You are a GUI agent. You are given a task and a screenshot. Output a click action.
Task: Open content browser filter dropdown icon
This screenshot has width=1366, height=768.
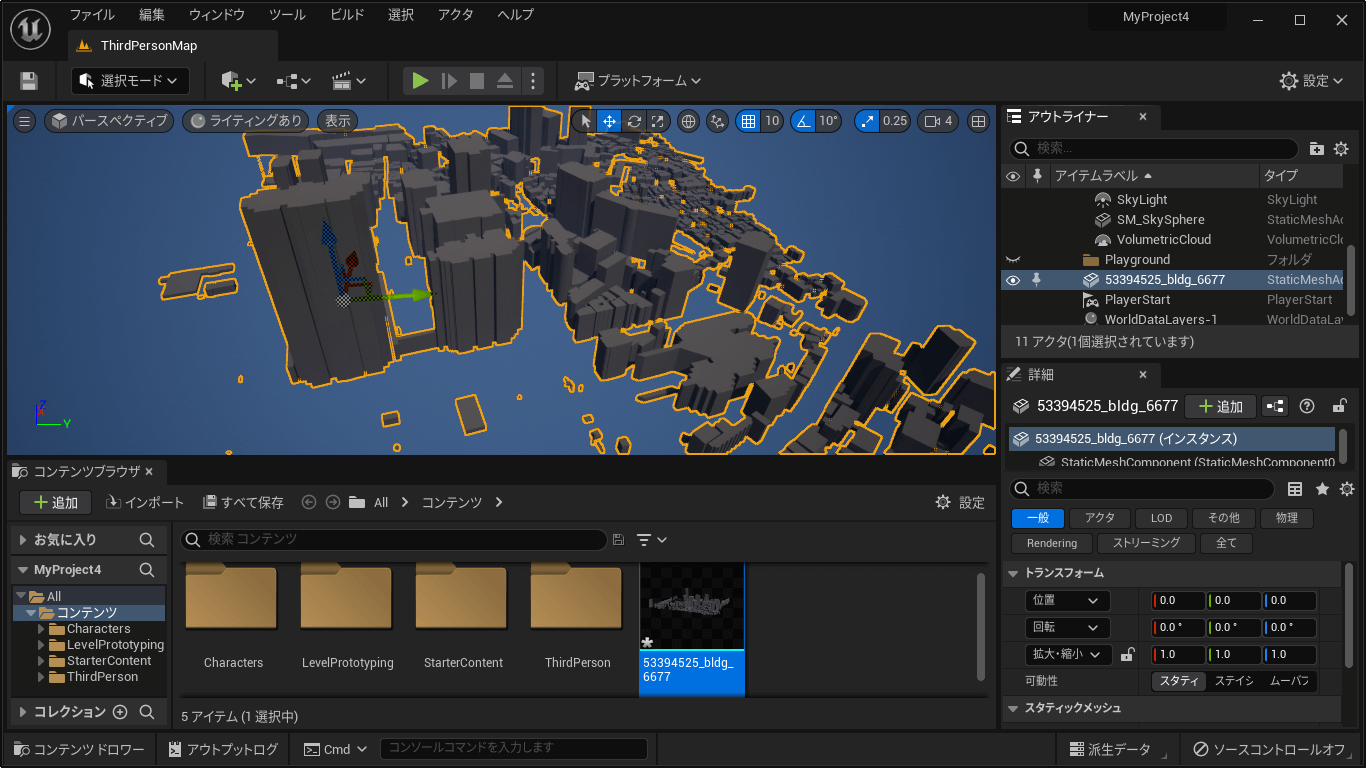(x=652, y=540)
